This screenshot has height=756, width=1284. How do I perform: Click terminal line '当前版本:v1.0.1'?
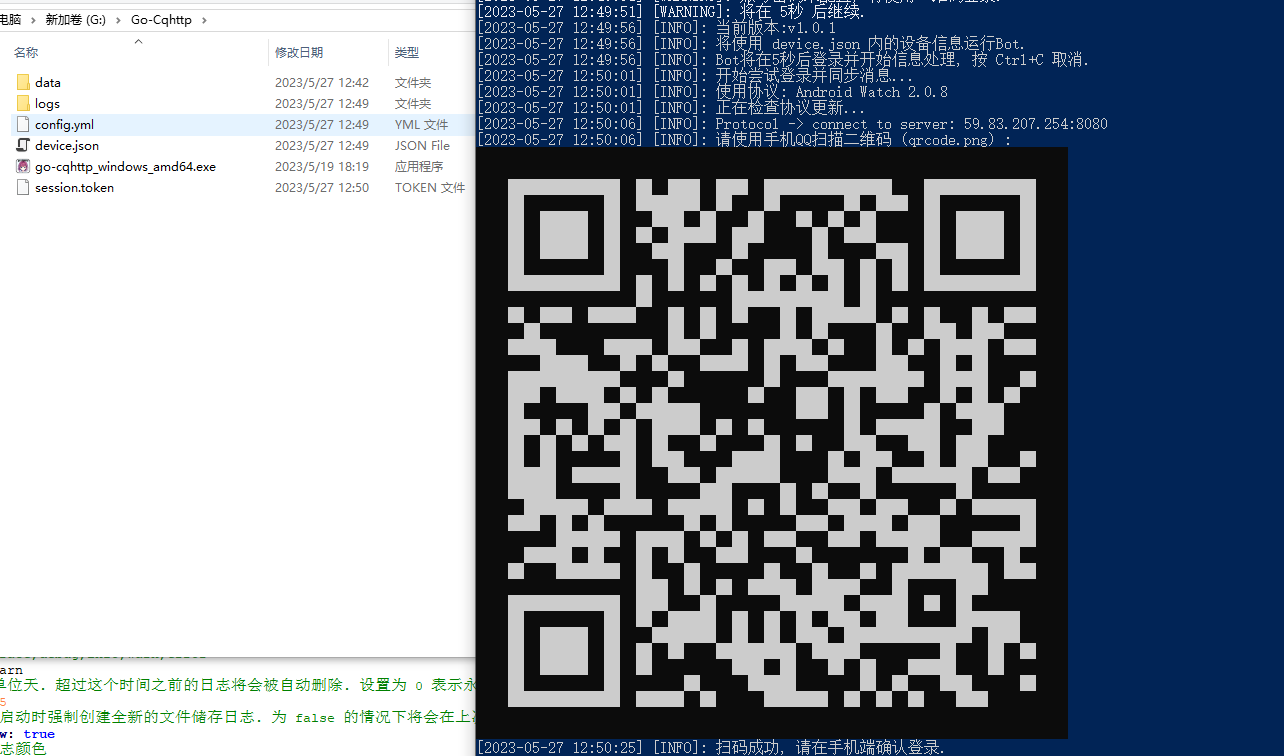[x=657, y=28]
